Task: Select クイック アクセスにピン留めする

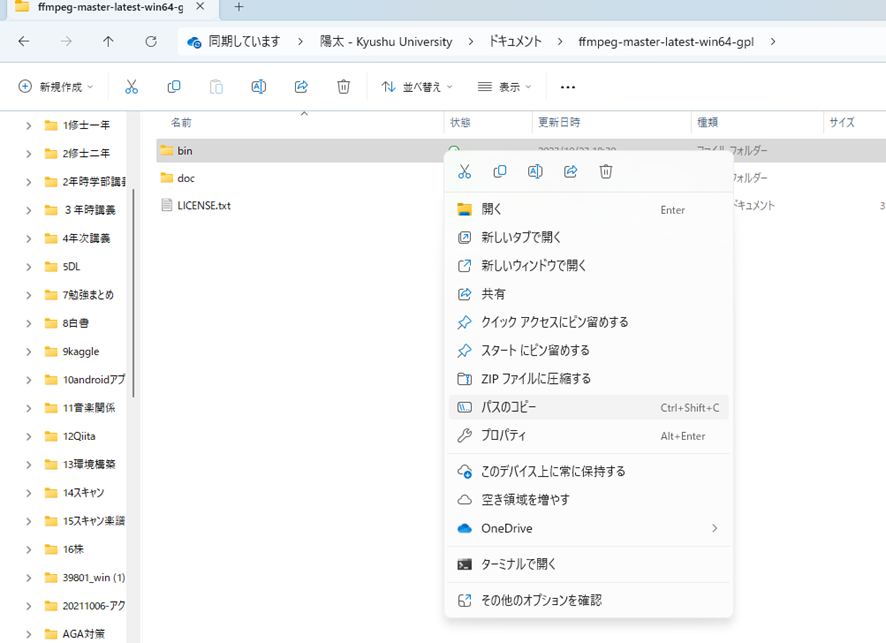Action: click(588, 322)
